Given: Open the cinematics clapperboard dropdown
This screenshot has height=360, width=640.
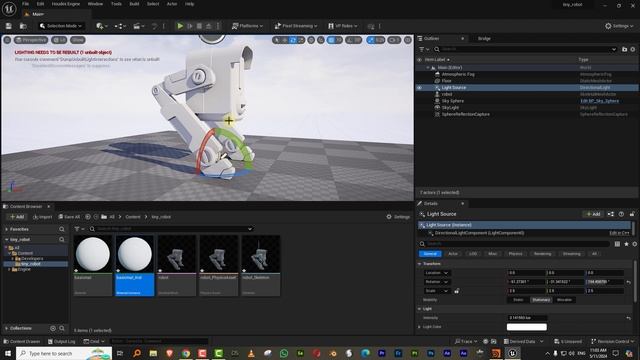Looking at the screenshot, I should pyautogui.click(x=139, y=26).
